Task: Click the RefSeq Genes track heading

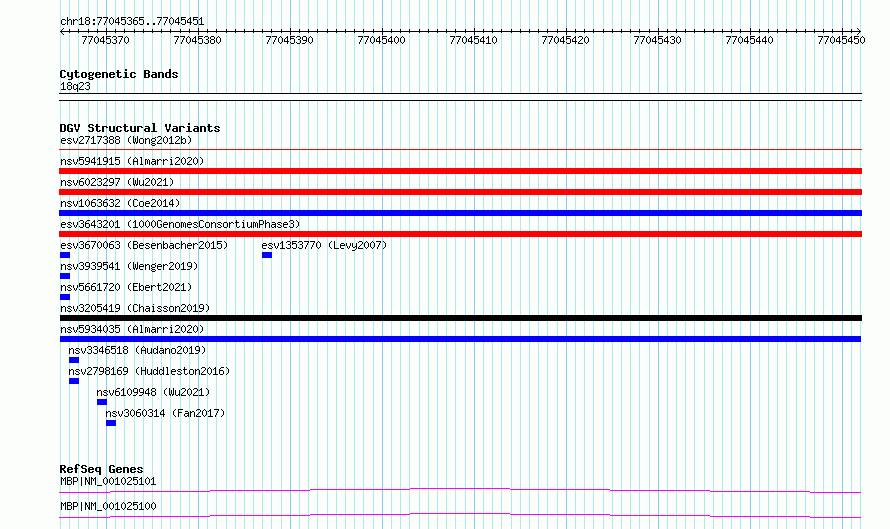Action: (101, 469)
